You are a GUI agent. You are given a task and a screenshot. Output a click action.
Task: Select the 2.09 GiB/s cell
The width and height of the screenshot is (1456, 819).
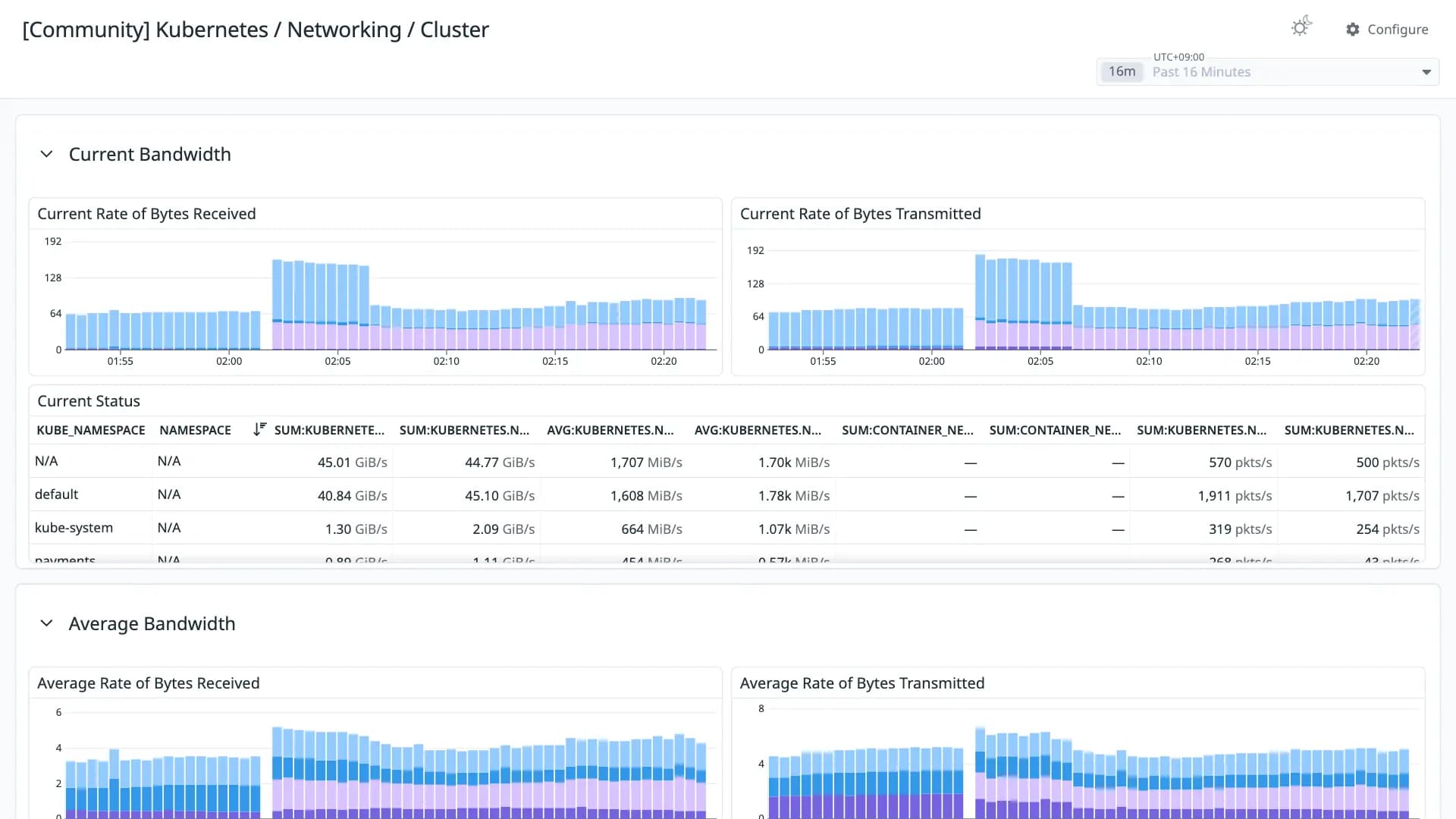[x=504, y=529]
